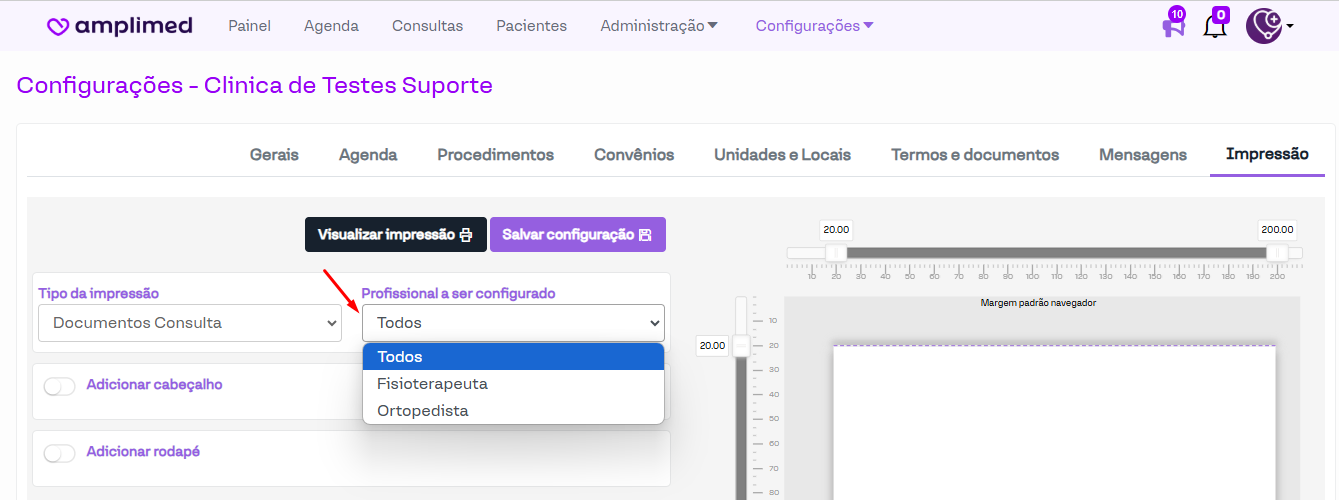Select Fisioterapeuta from the list

432,384
